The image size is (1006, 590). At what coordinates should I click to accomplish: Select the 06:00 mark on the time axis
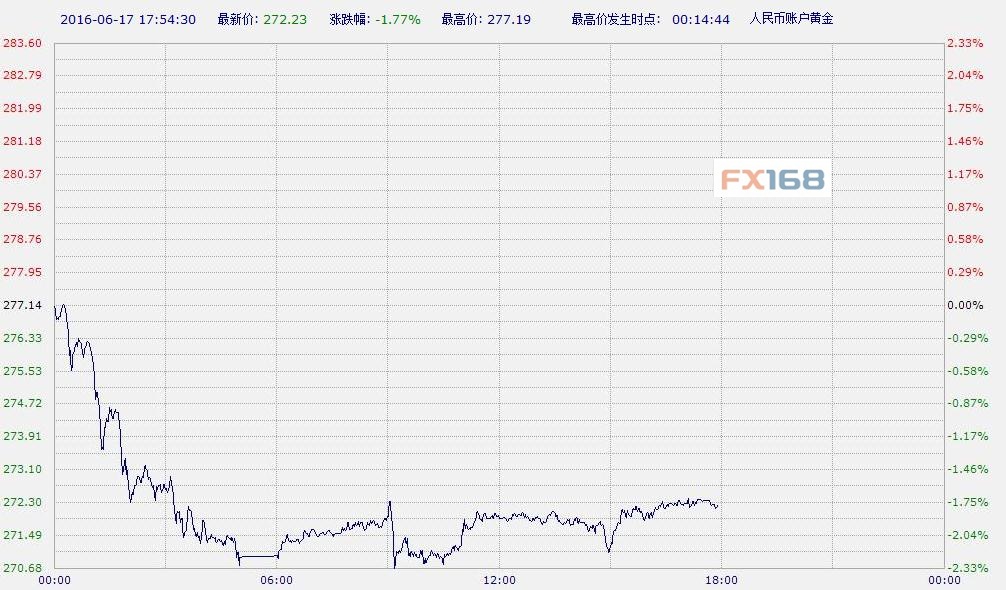pos(277,578)
